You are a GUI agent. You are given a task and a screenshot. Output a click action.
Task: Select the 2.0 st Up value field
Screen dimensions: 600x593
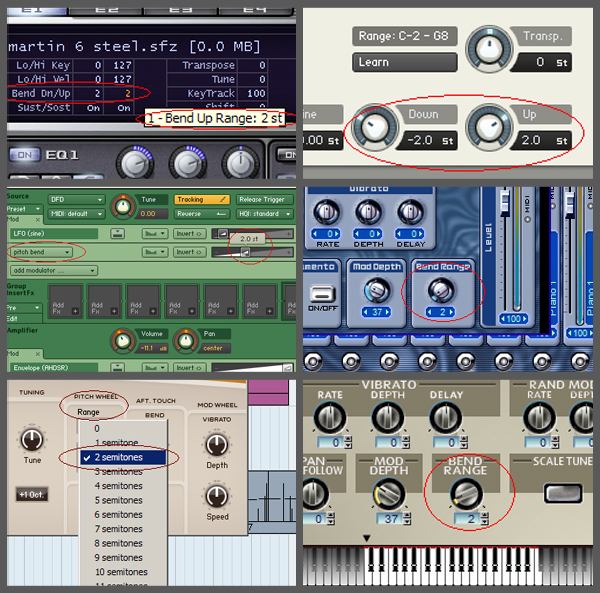pyautogui.click(x=543, y=140)
